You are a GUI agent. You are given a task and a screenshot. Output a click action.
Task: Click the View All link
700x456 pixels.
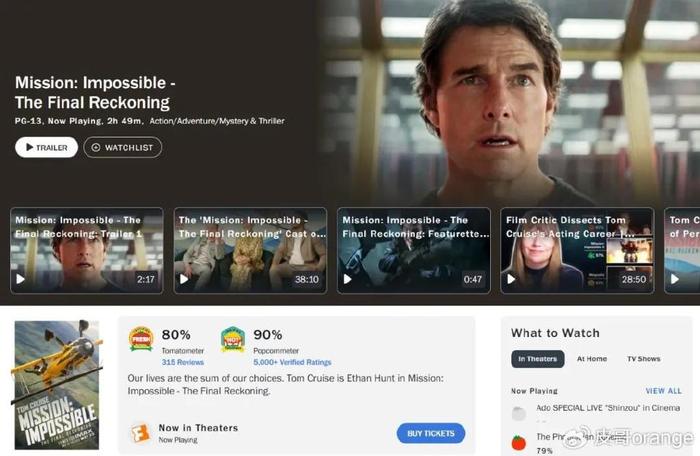pyautogui.click(x=663, y=391)
